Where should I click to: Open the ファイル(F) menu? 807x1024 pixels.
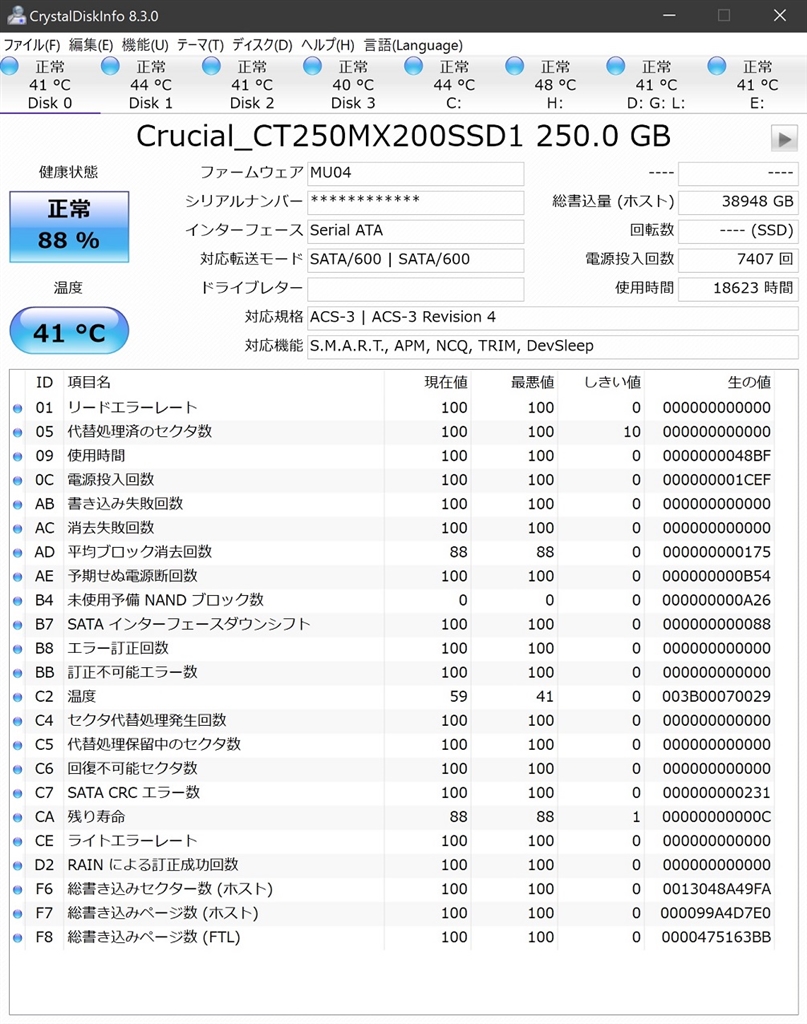click(x=32, y=45)
